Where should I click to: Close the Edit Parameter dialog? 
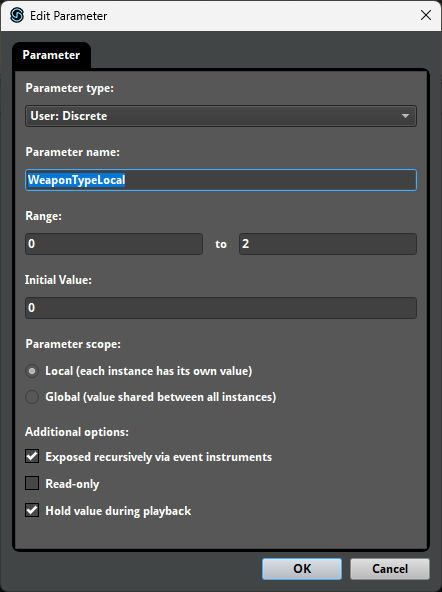pos(426,15)
